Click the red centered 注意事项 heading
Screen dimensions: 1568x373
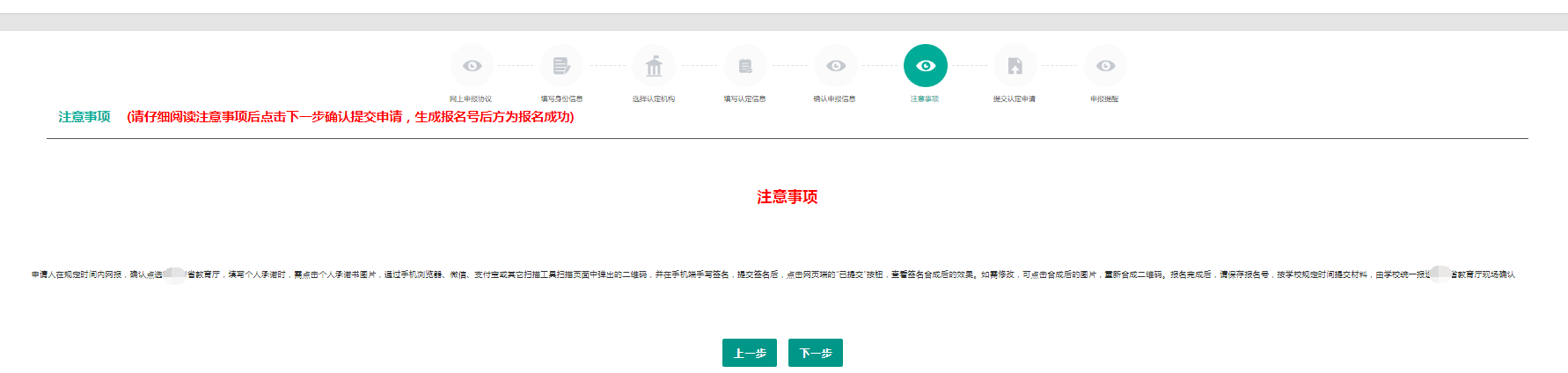tap(788, 197)
